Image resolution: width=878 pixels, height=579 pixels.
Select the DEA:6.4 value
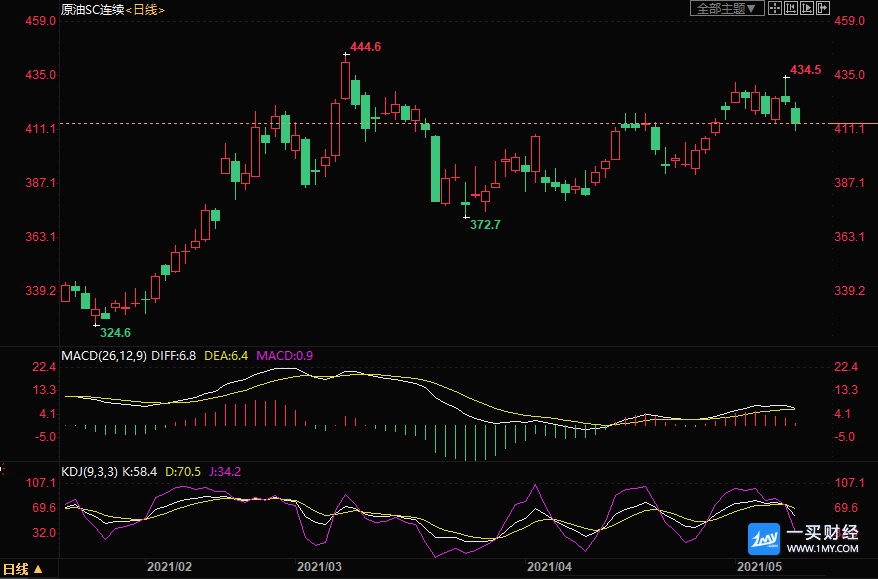click(x=226, y=356)
